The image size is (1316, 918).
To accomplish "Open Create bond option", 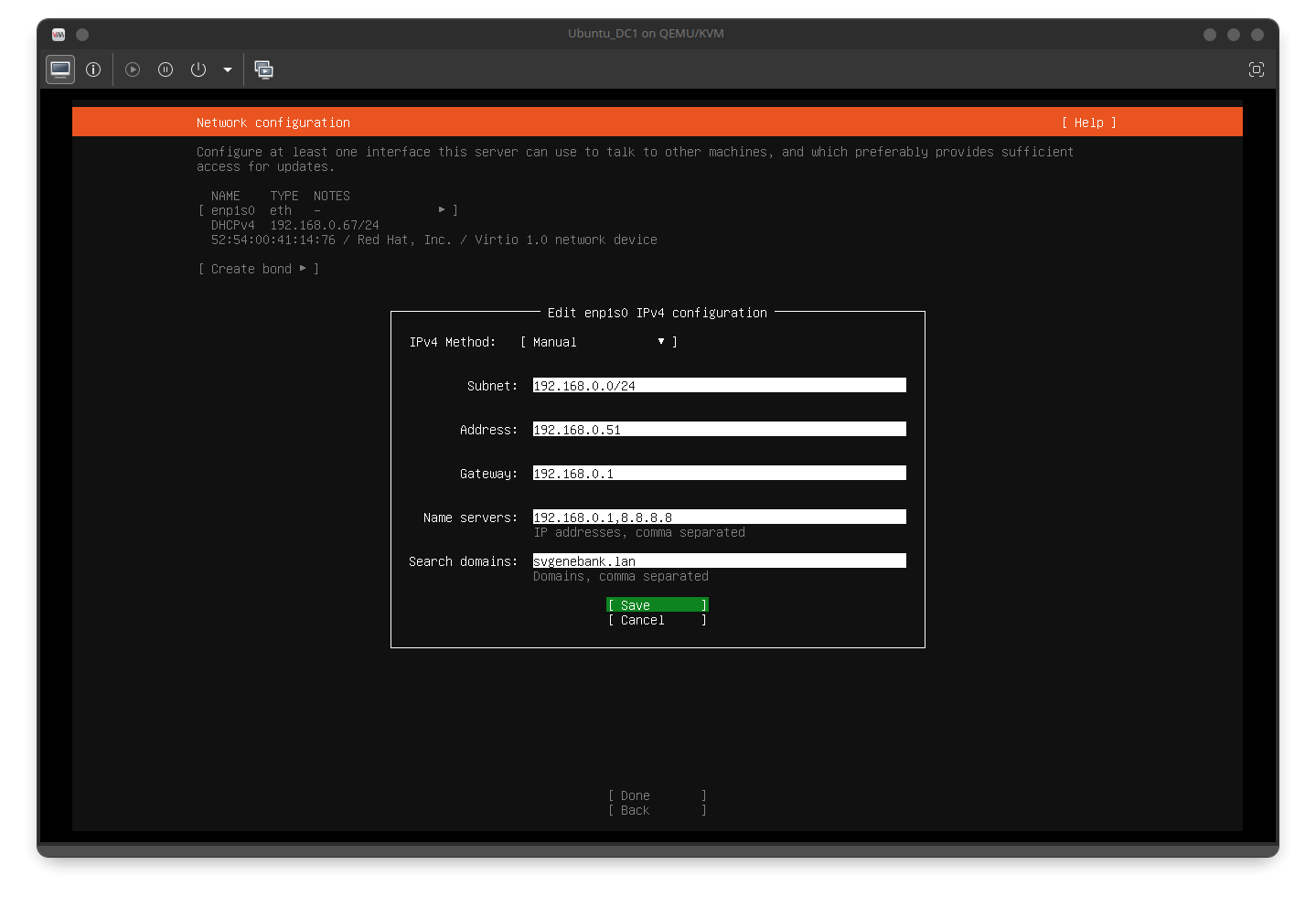I will [259, 269].
